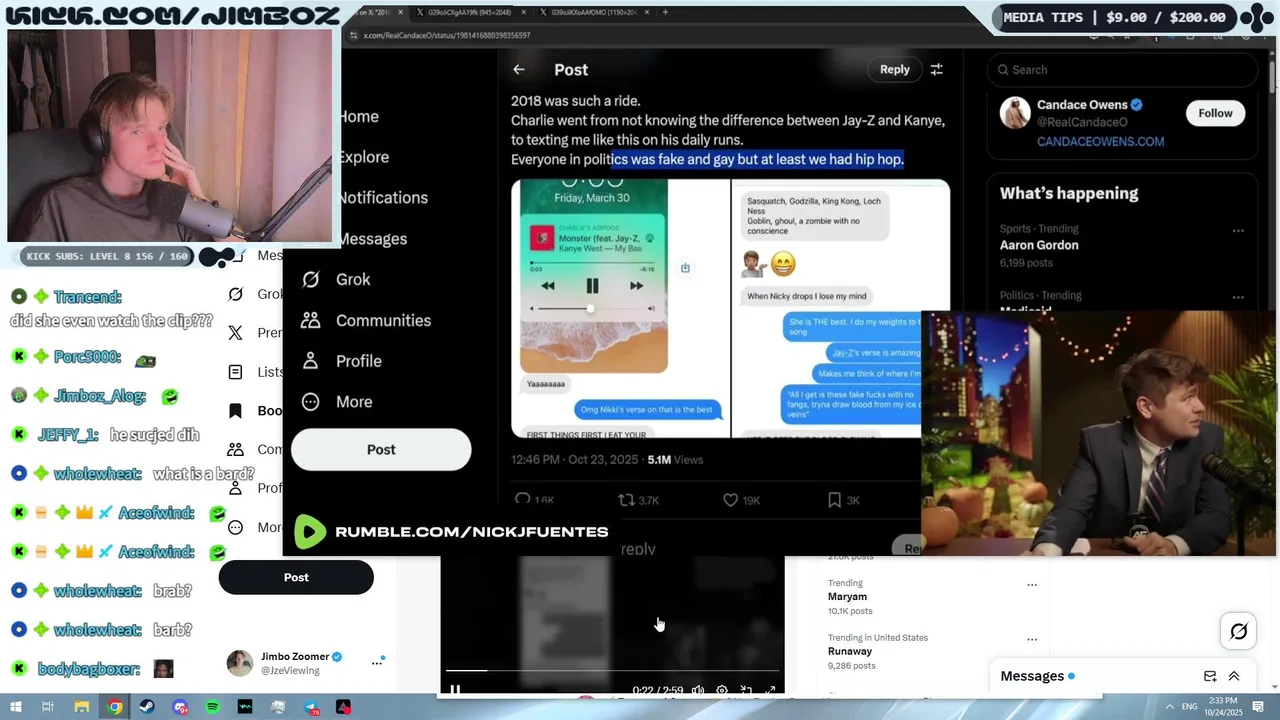Open options menu for Runaway trend
This screenshot has height=720, width=1280.
tap(1032, 640)
